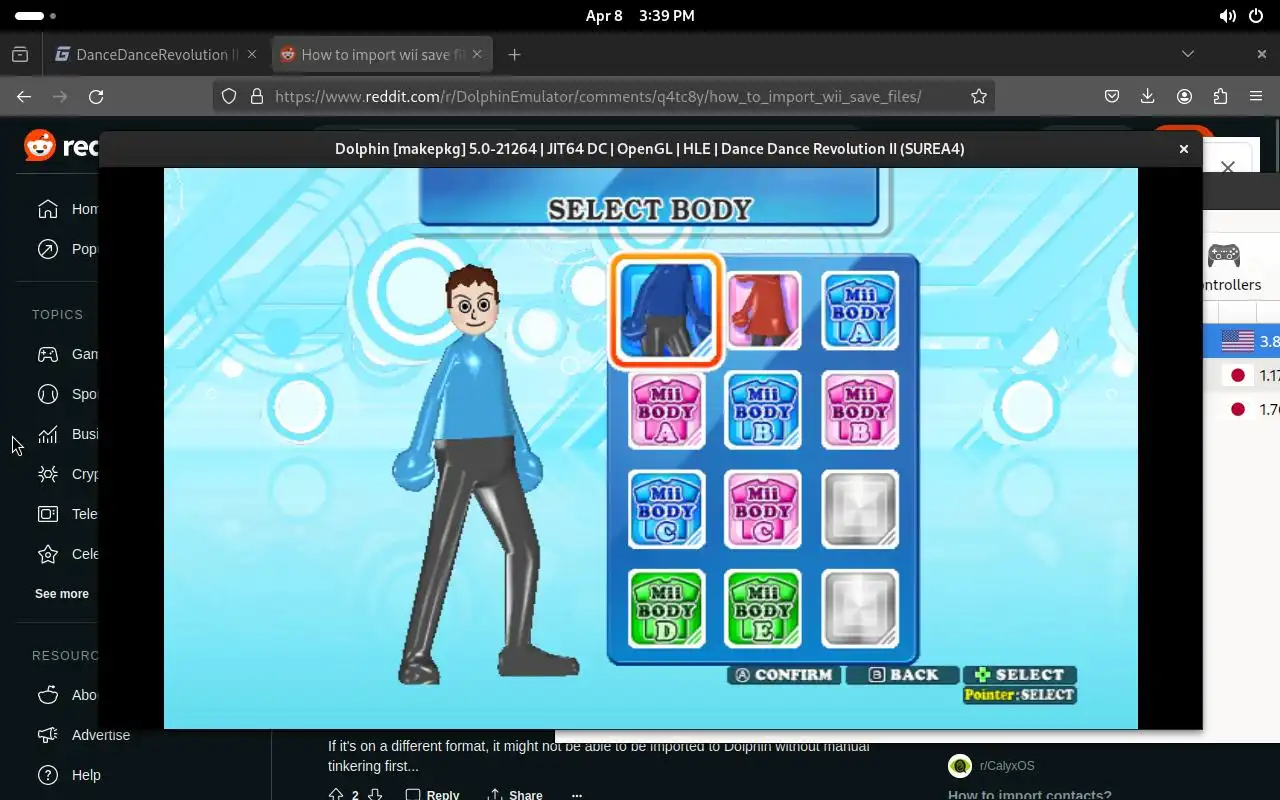Choose the blue Mii Body B tile
This screenshot has width=1280, height=800.
click(763, 410)
